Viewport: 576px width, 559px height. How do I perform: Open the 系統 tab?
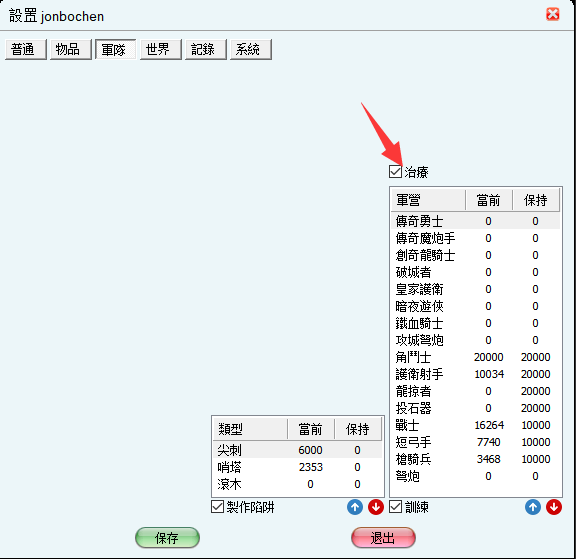click(251, 49)
